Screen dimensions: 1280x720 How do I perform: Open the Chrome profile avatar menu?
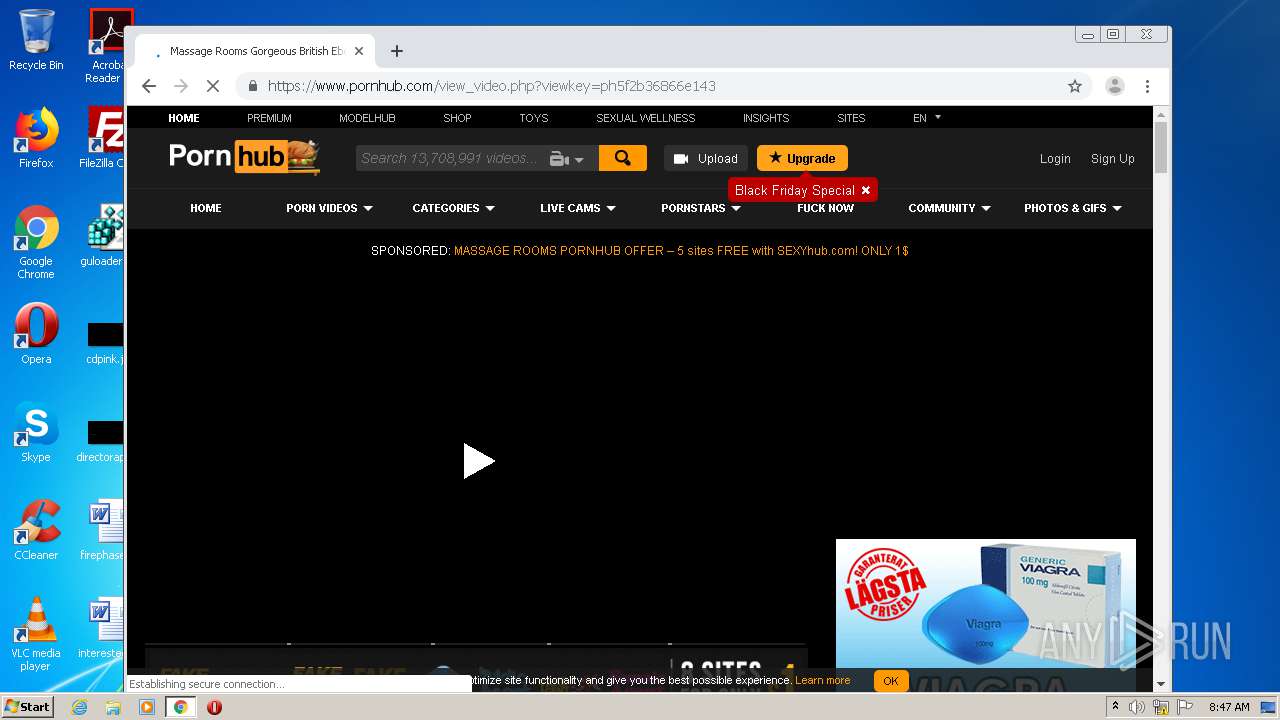coord(1115,86)
